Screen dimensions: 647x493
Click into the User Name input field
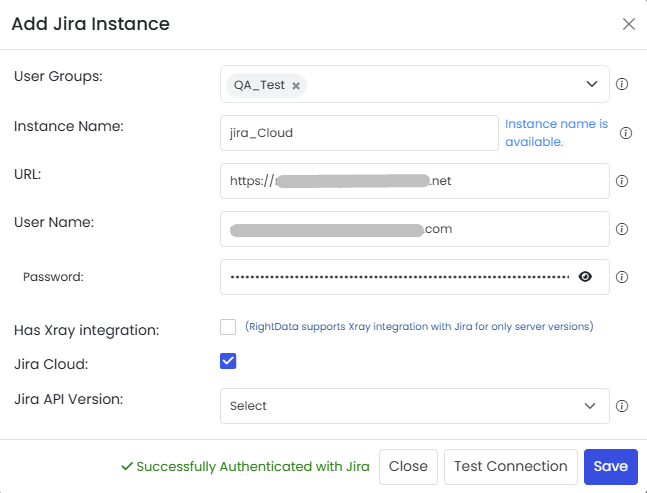coord(415,229)
